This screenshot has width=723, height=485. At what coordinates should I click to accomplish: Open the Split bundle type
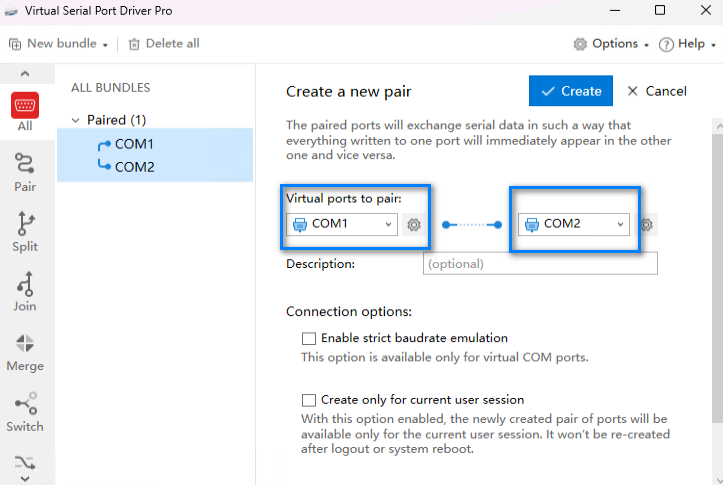[25, 232]
